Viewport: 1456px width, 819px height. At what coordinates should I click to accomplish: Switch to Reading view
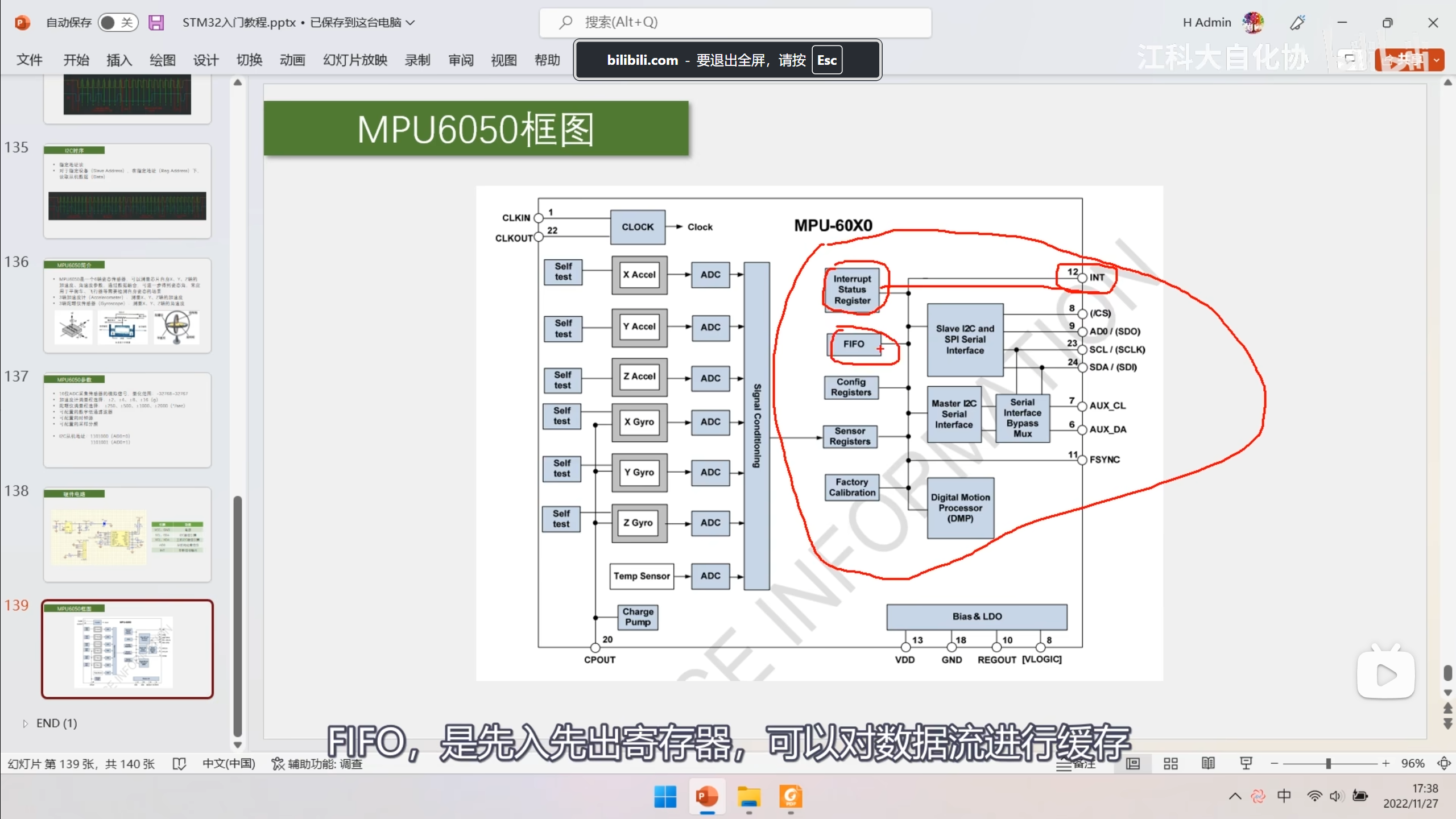[1208, 764]
